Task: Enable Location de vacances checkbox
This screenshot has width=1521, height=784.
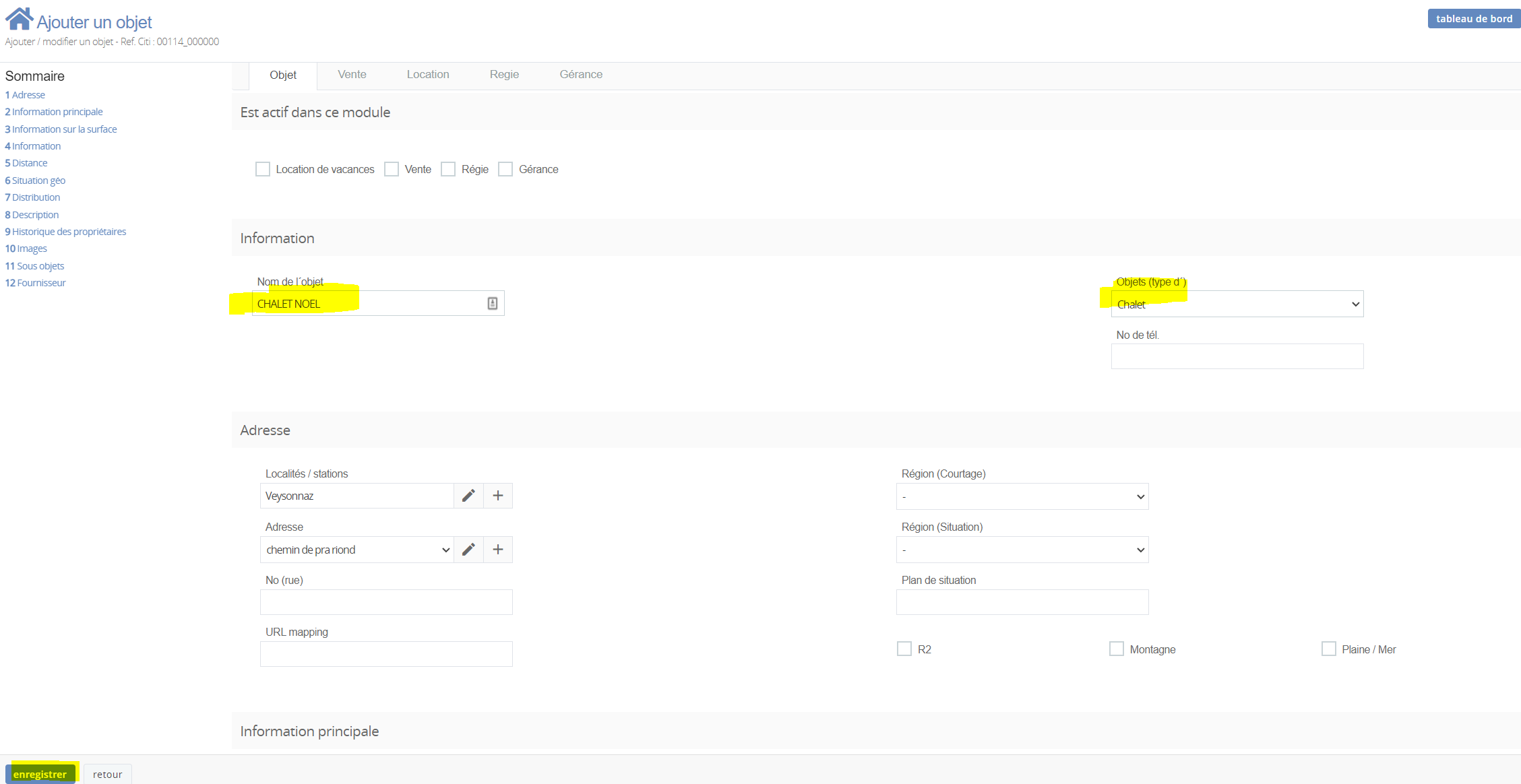Action: [263, 169]
